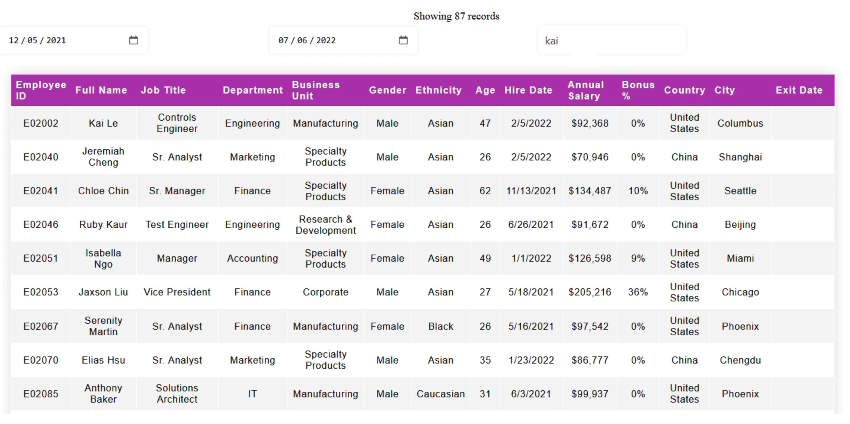The height and width of the screenshot is (424, 850).
Task: Select employee ID E02070
Action: [x=41, y=360]
